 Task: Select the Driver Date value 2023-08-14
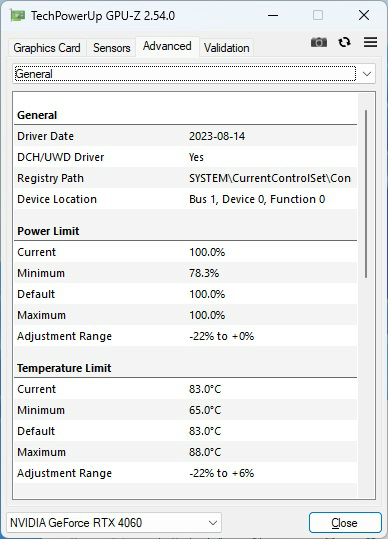click(x=217, y=136)
